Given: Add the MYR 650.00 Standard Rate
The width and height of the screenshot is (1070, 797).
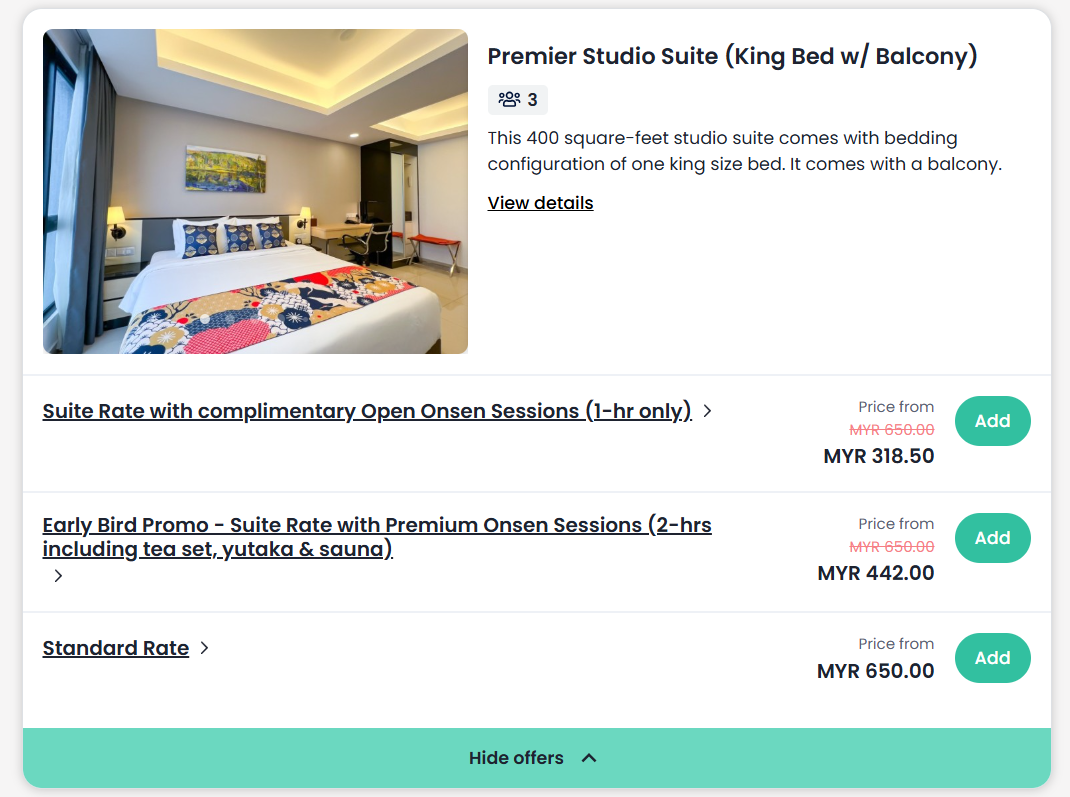Looking at the screenshot, I should [x=992, y=658].
